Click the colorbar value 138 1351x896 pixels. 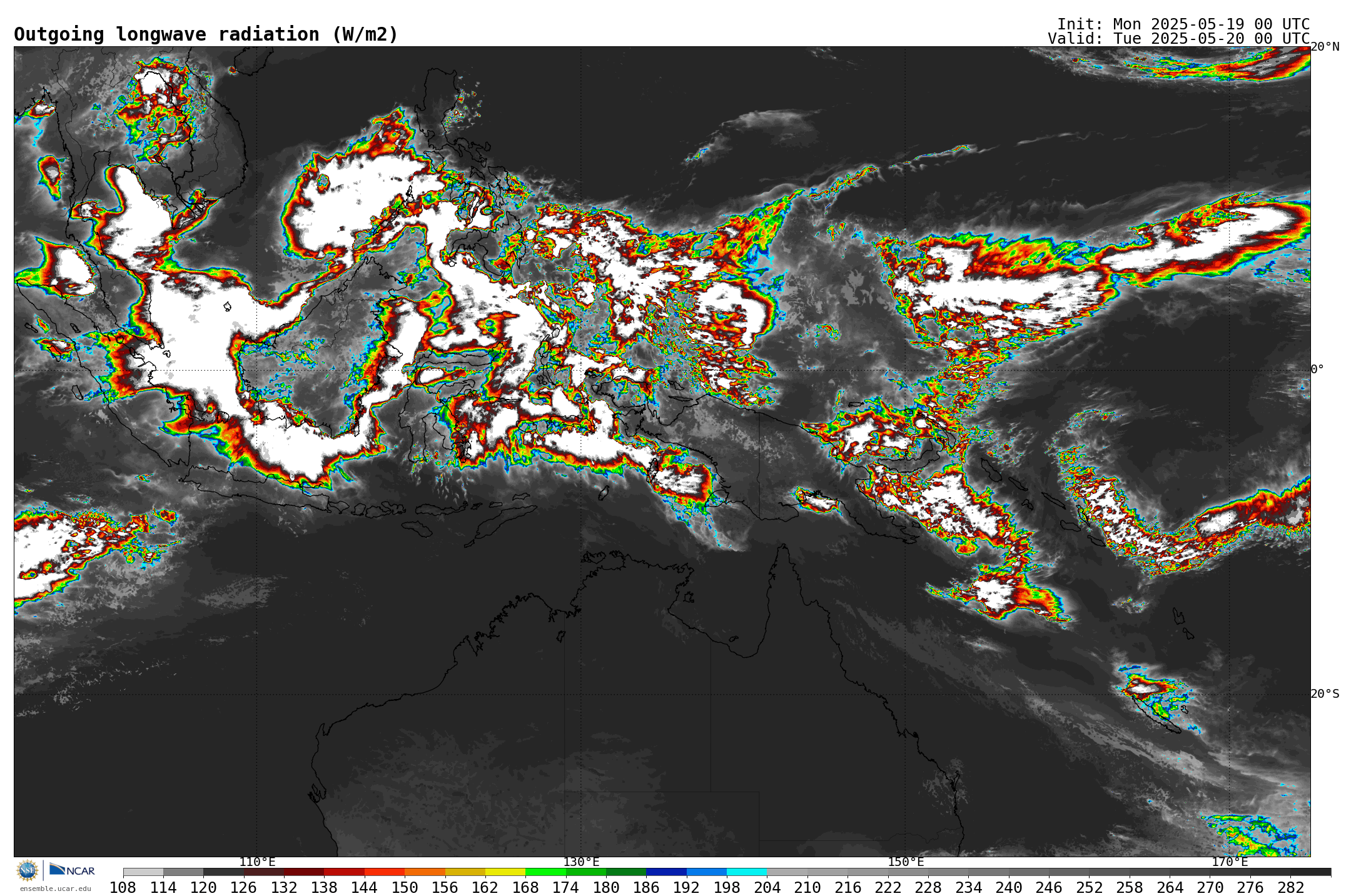[x=324, y=887]
